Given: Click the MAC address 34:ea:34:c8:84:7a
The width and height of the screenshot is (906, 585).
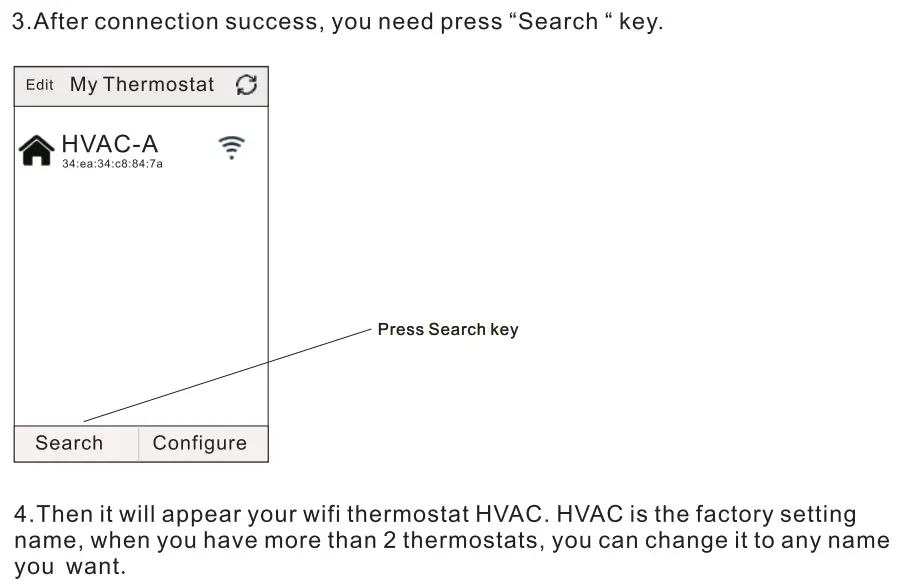Looking at the screenshot, I should point(112,164).
